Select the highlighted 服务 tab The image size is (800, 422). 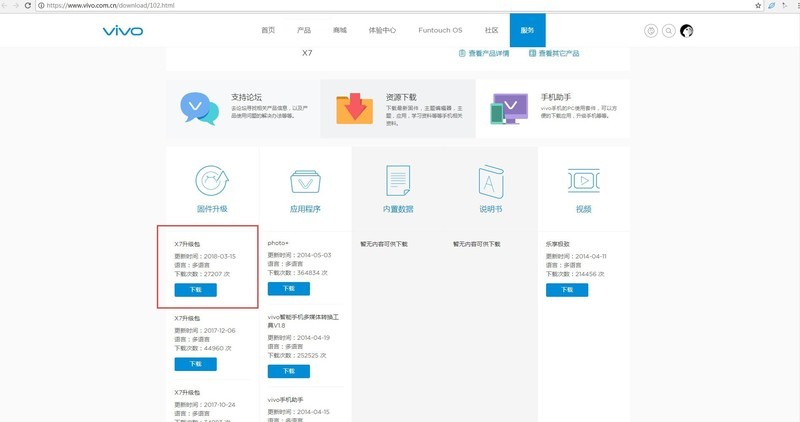pos(528,30)
